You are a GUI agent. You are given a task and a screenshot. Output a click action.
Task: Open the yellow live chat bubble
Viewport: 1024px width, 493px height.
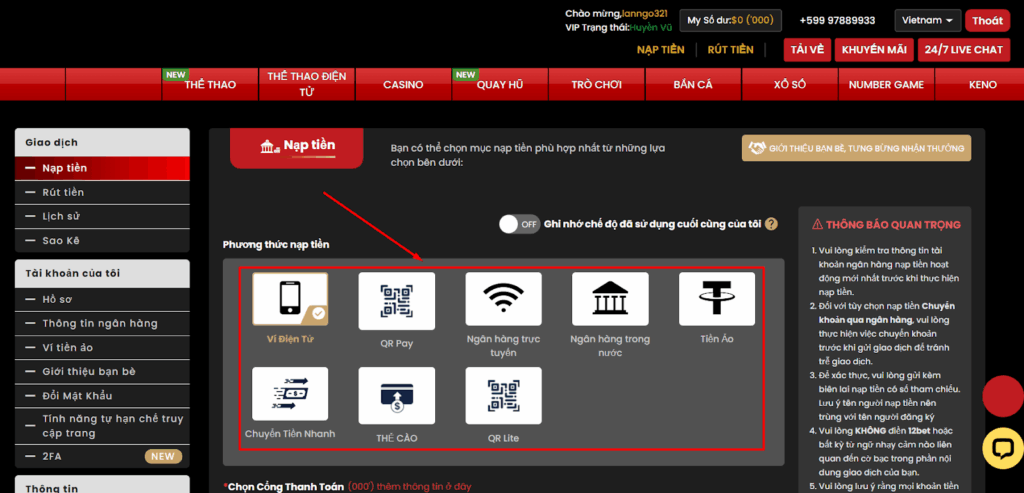coord(1003,447)
